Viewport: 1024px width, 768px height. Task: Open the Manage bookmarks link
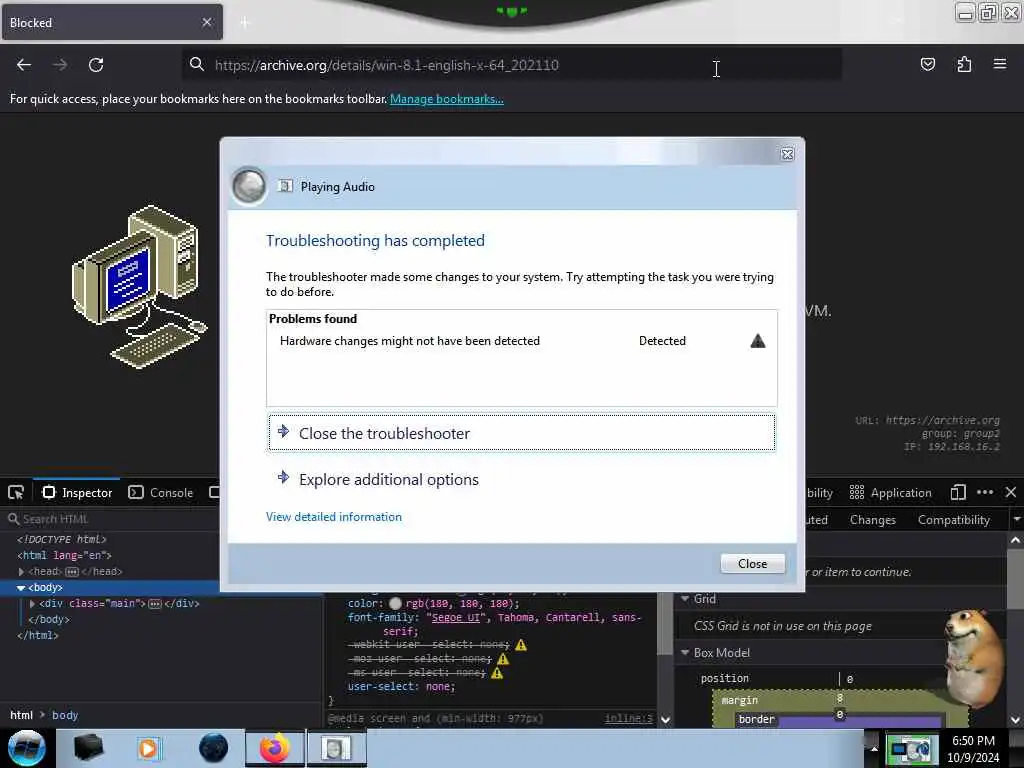click(x=447, y=99)
